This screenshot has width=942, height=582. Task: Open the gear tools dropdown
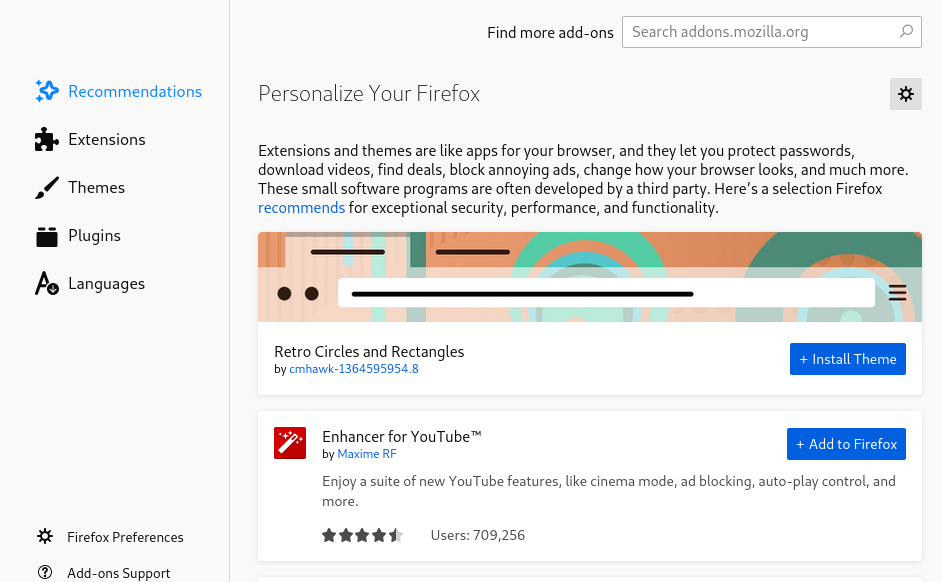905,94
